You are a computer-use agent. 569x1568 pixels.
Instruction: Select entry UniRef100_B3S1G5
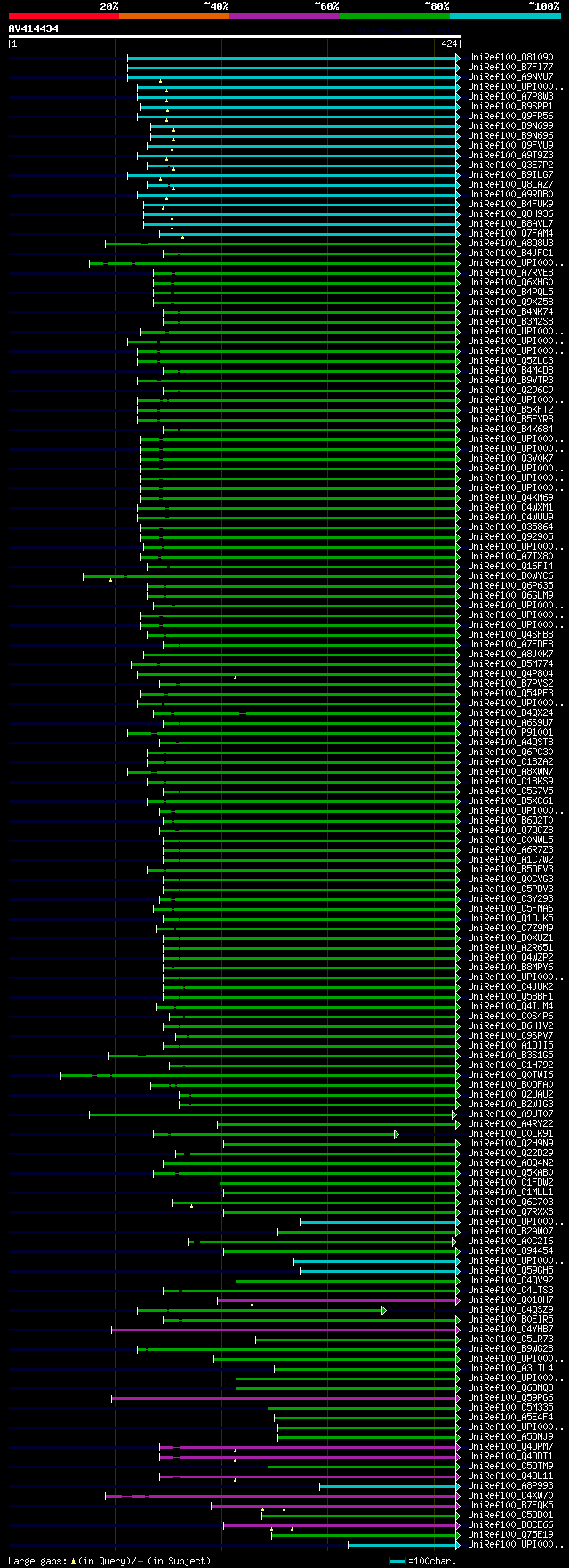click(510, 1056)
